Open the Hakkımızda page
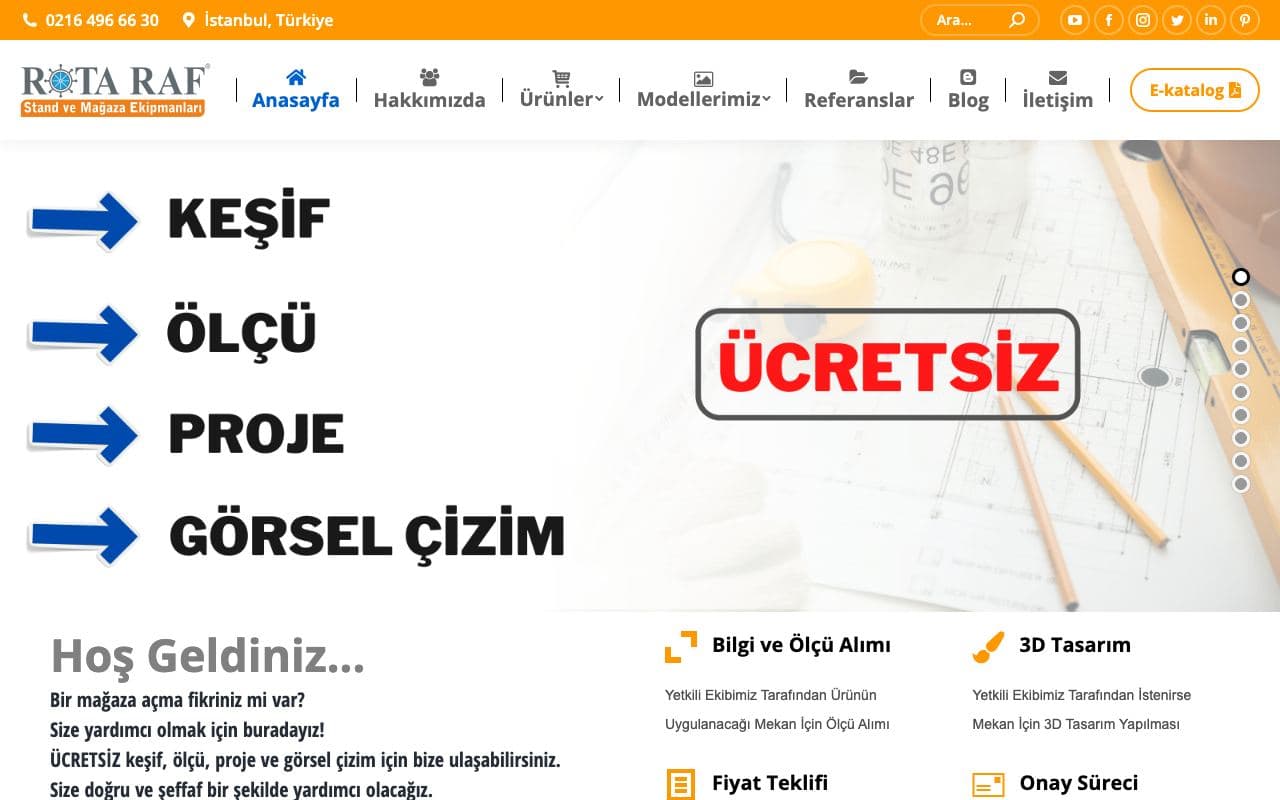The width and height of the screenshot is (1280, 800). click(429, 89)
